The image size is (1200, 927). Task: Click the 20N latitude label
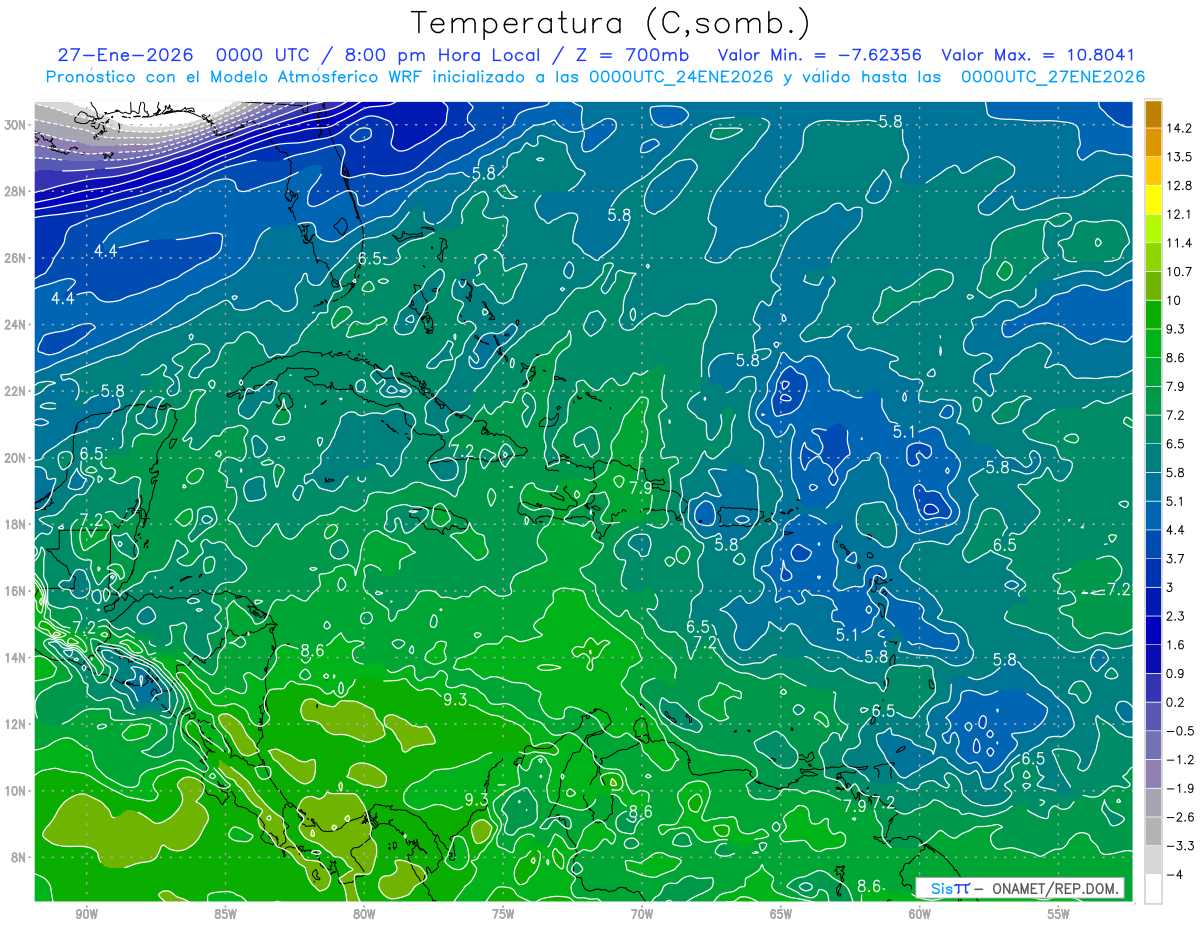[17, 457]
